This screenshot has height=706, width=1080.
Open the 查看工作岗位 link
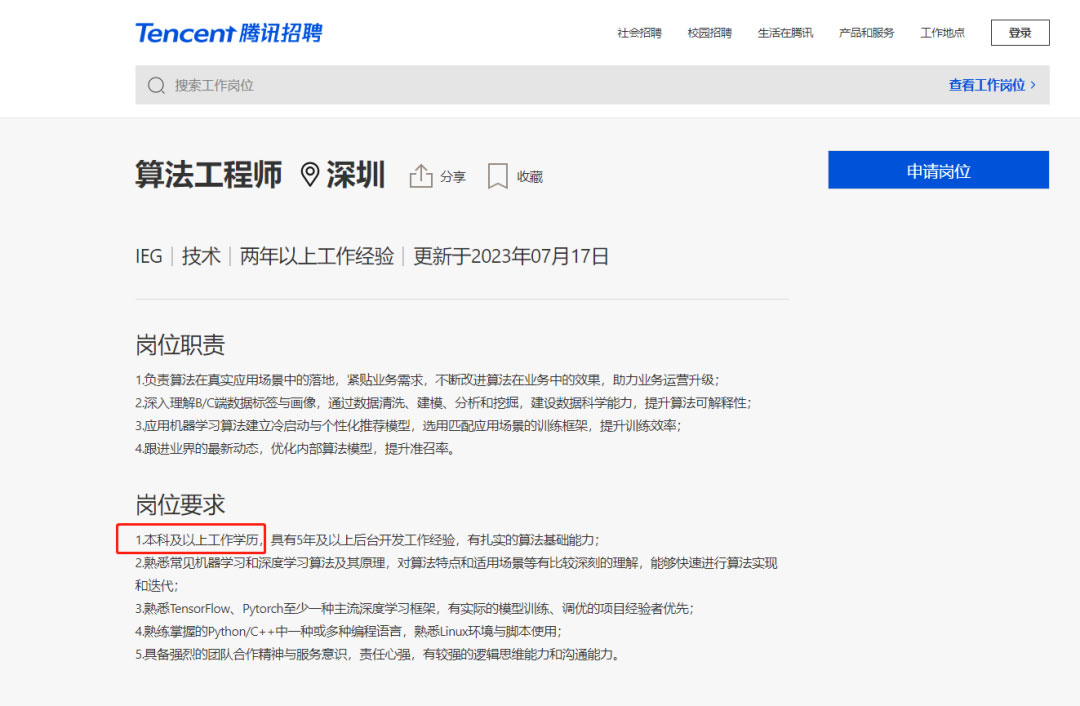(x=986, y=85)
